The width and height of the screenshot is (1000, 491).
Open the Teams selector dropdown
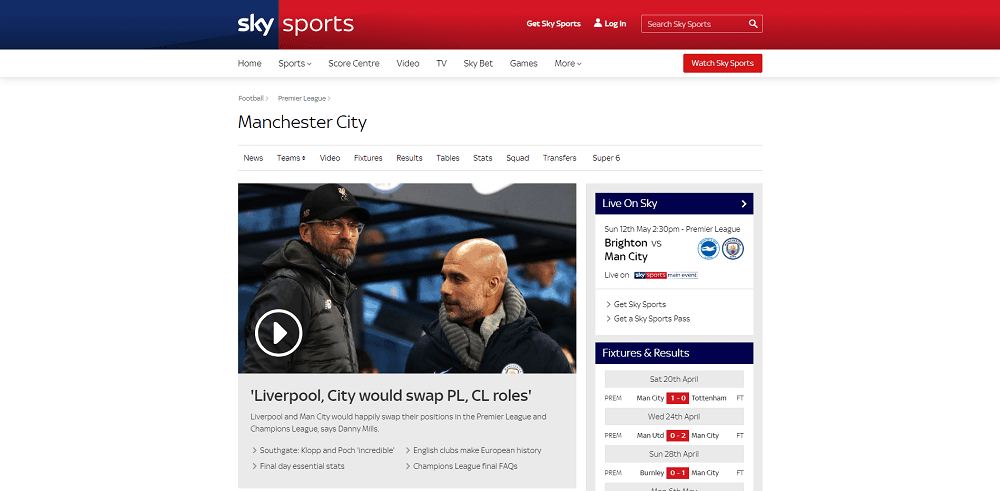click(x=291, y=158)
